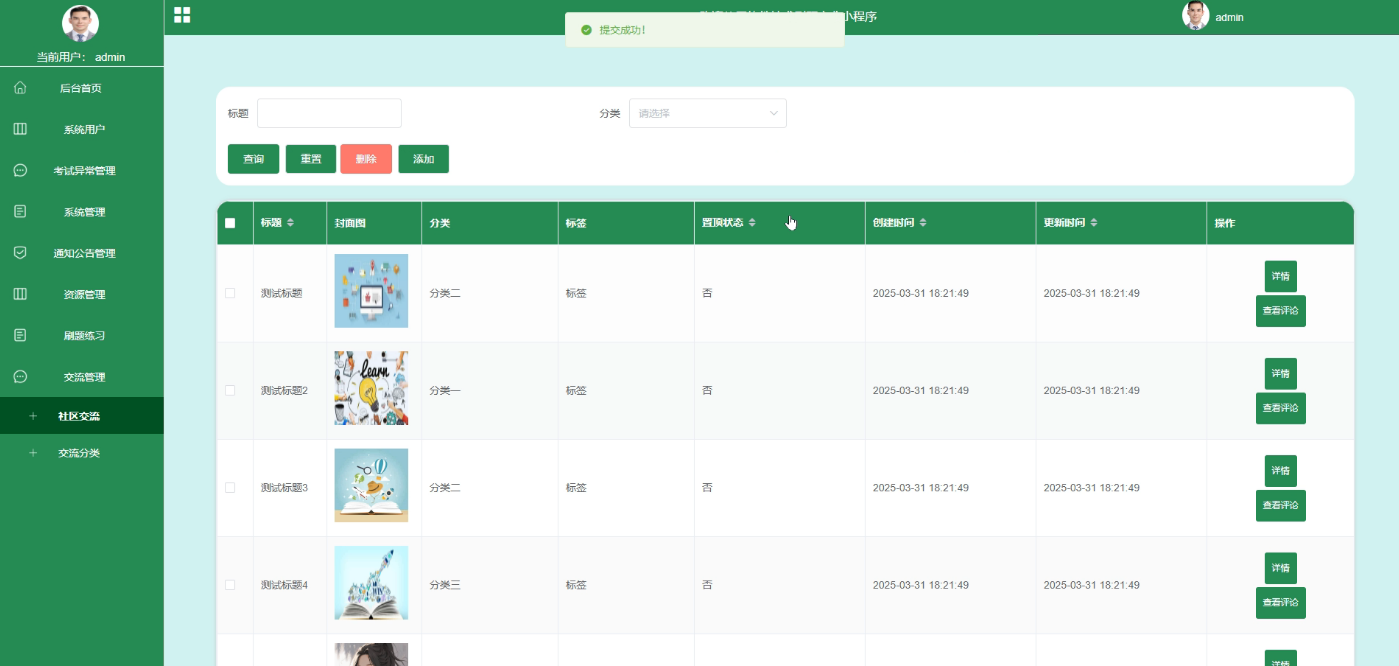
Task: Click the sidebar user profile avatar
Action: 81,24
